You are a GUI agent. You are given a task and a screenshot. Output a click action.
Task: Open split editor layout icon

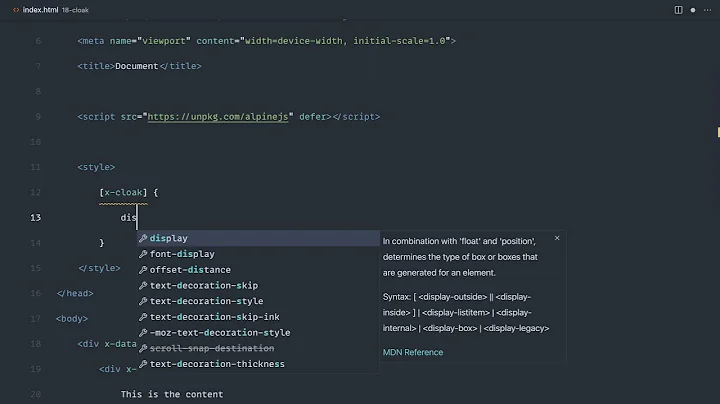pos(678,10)
